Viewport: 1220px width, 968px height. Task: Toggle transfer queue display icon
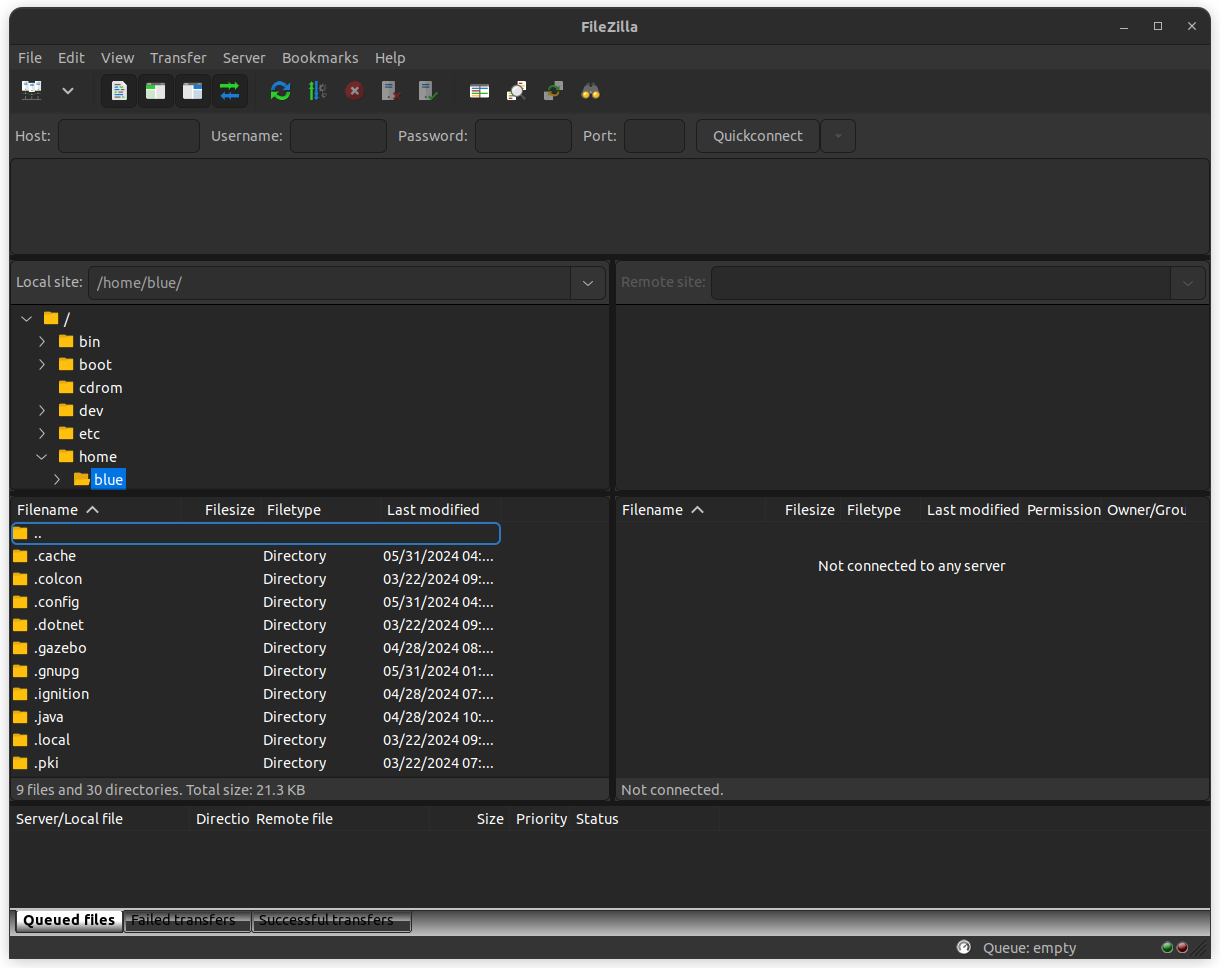point(230,91)
